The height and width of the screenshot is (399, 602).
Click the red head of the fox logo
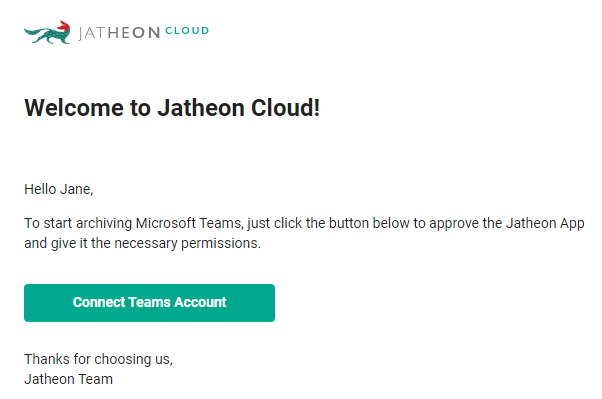click(64, 26)
